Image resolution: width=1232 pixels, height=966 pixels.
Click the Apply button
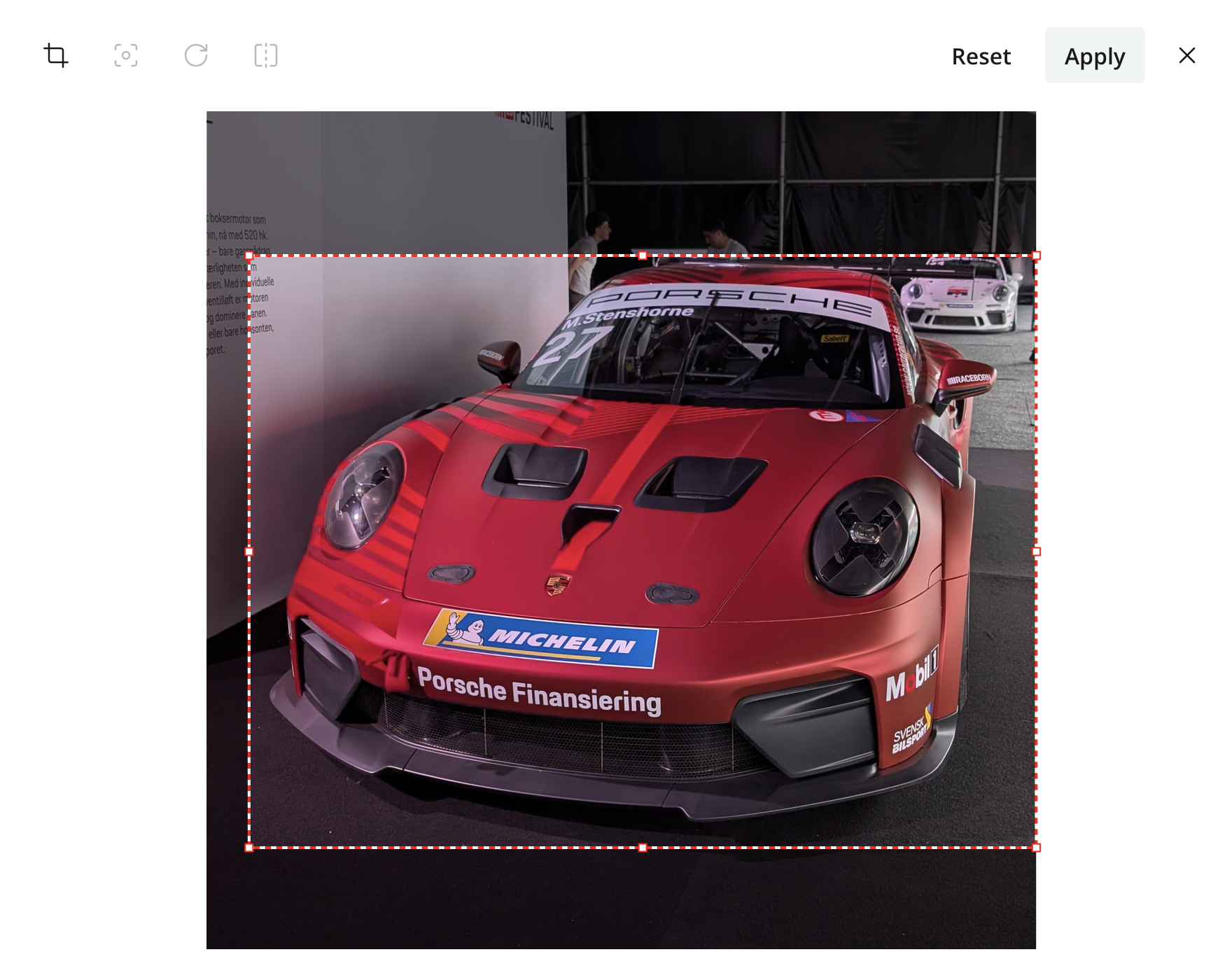tap(1095, 55)
